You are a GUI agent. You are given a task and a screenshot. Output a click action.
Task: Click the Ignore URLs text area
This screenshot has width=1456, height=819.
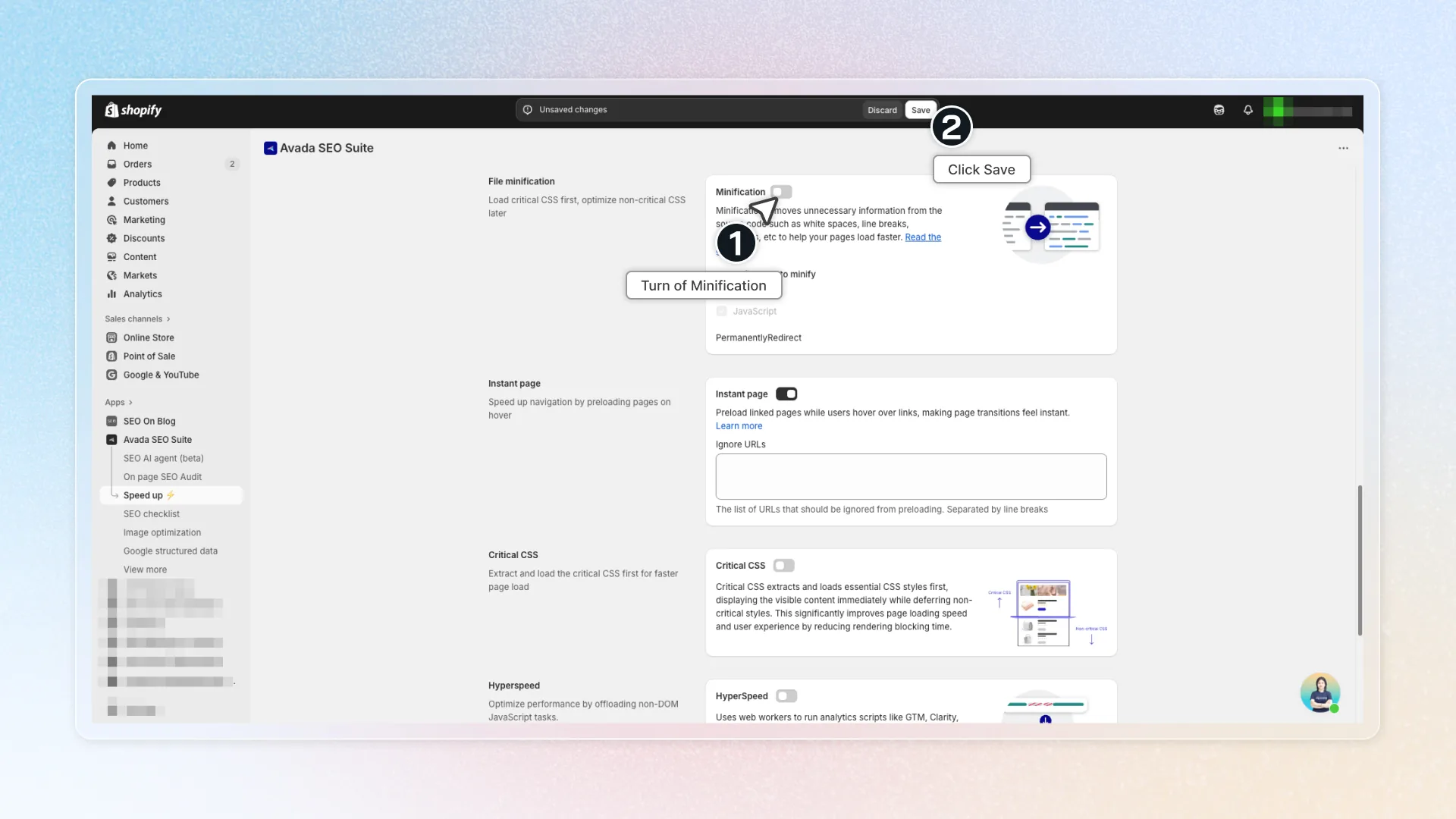(911, 476)
